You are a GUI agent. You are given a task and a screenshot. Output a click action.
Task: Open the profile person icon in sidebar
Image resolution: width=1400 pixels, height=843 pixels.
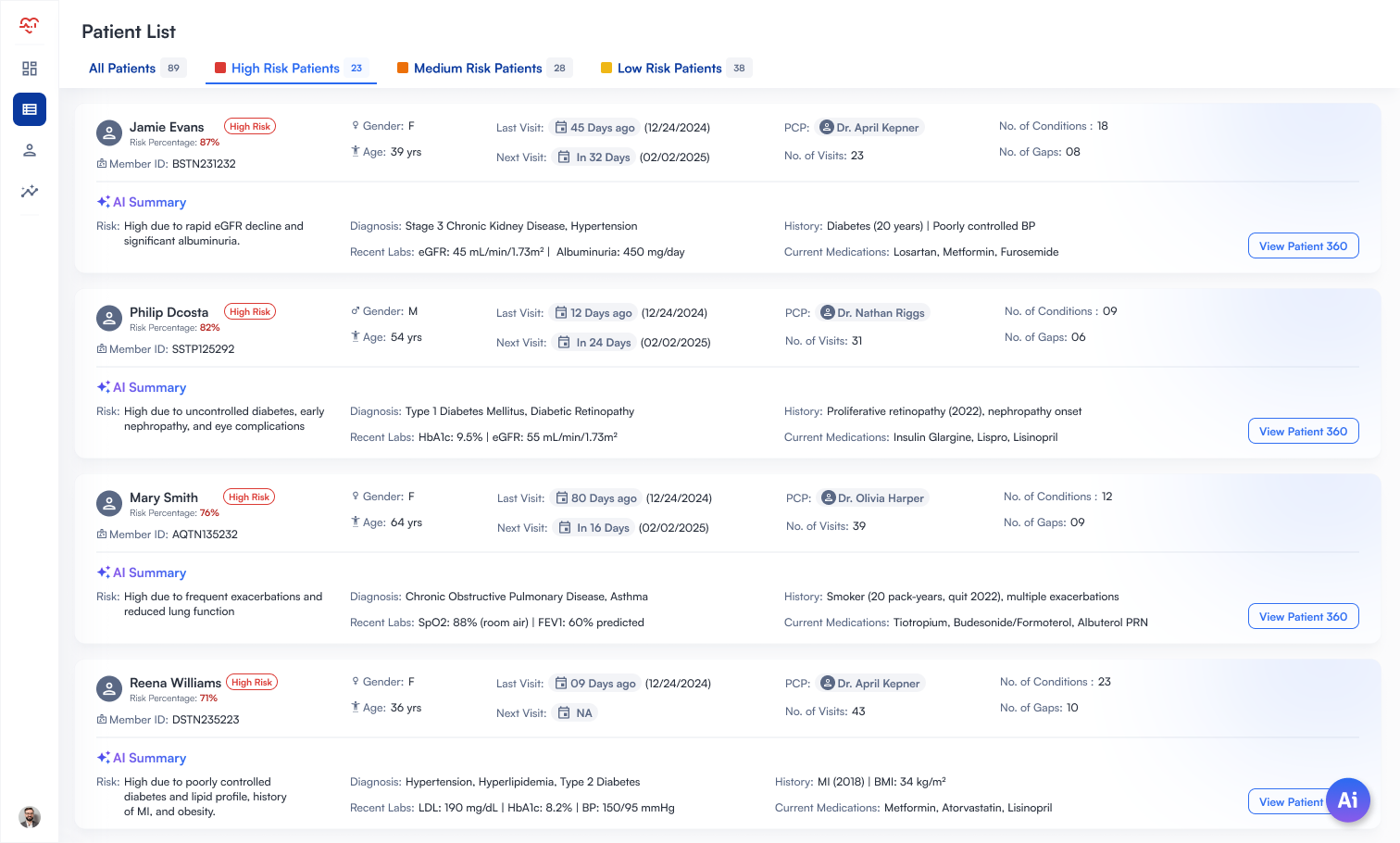point(29,150)
